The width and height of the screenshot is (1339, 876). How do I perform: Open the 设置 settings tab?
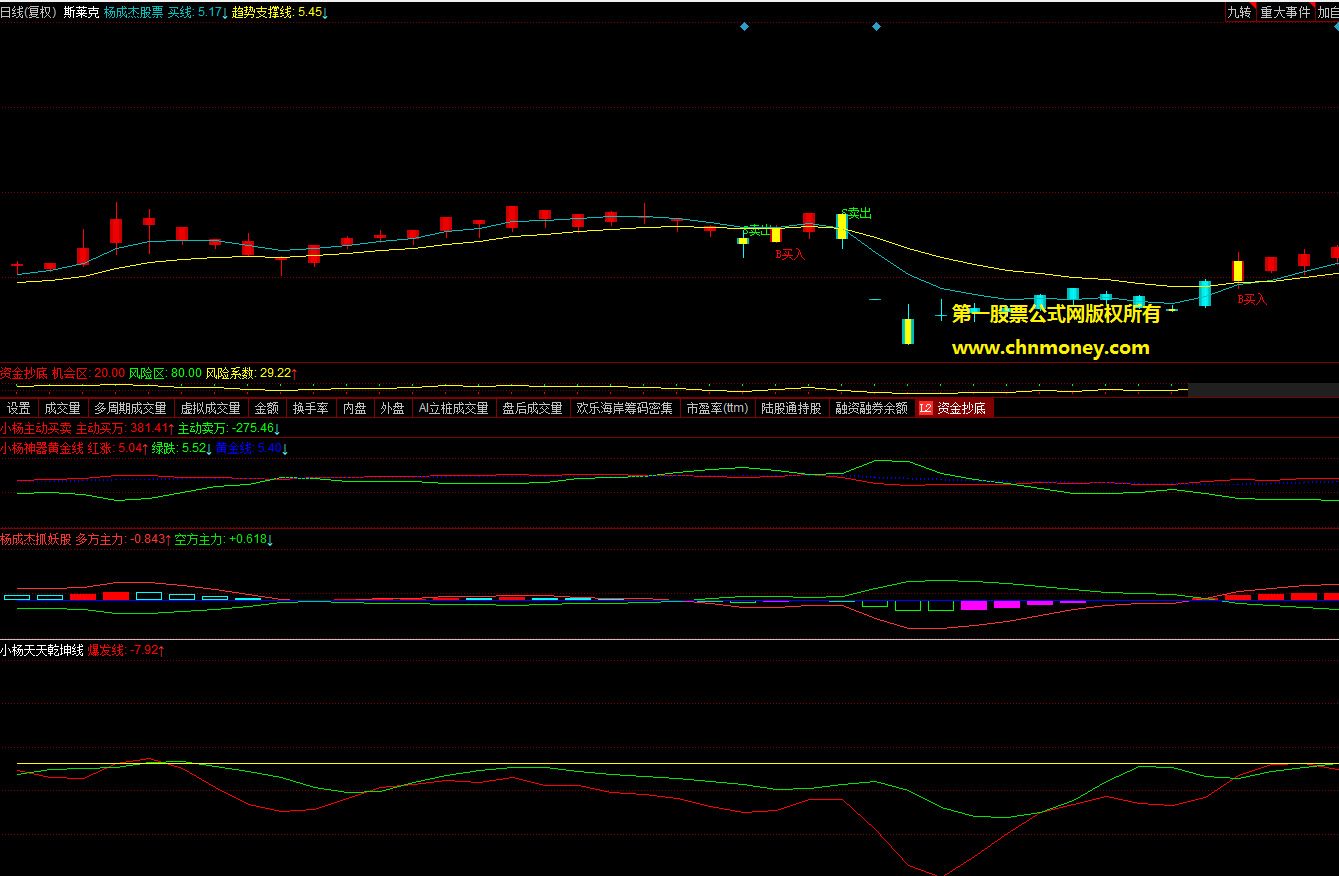click(x=18, y=408)
